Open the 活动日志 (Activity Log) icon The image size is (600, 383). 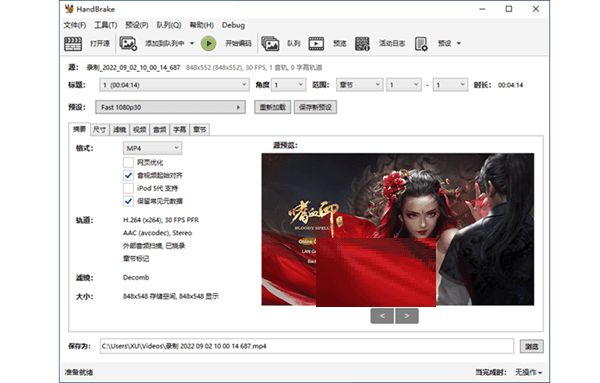point(362,43)
